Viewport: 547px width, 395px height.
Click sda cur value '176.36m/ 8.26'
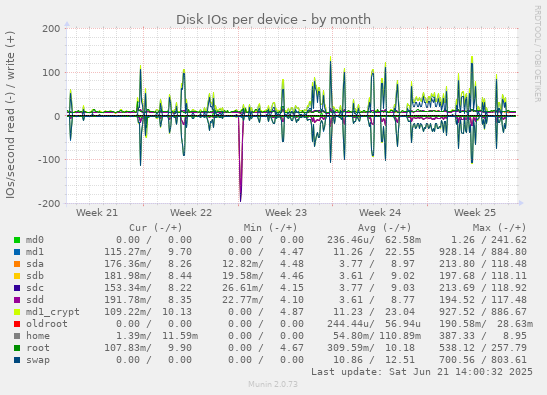[148, 264]
